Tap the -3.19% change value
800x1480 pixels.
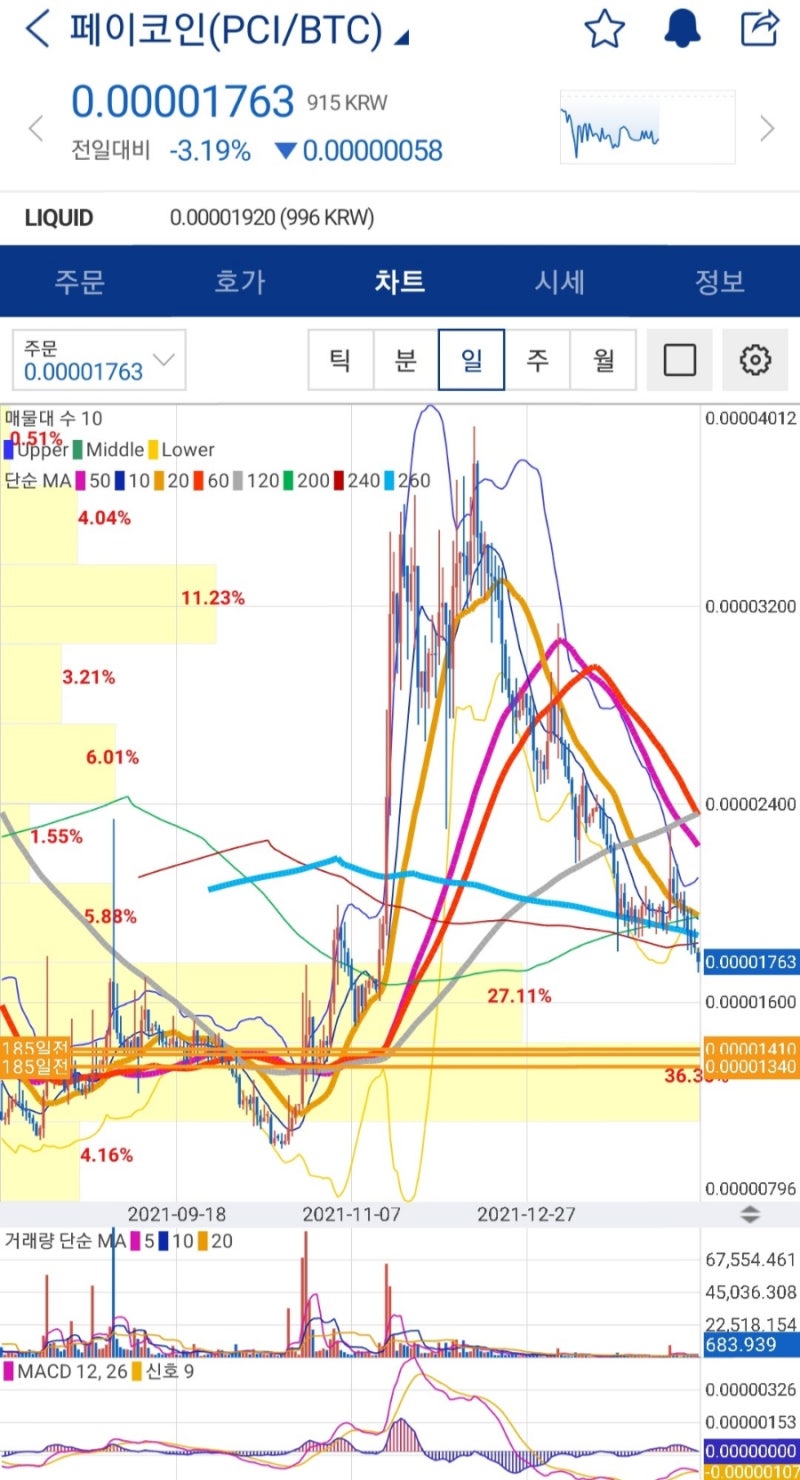click(210, 151)
